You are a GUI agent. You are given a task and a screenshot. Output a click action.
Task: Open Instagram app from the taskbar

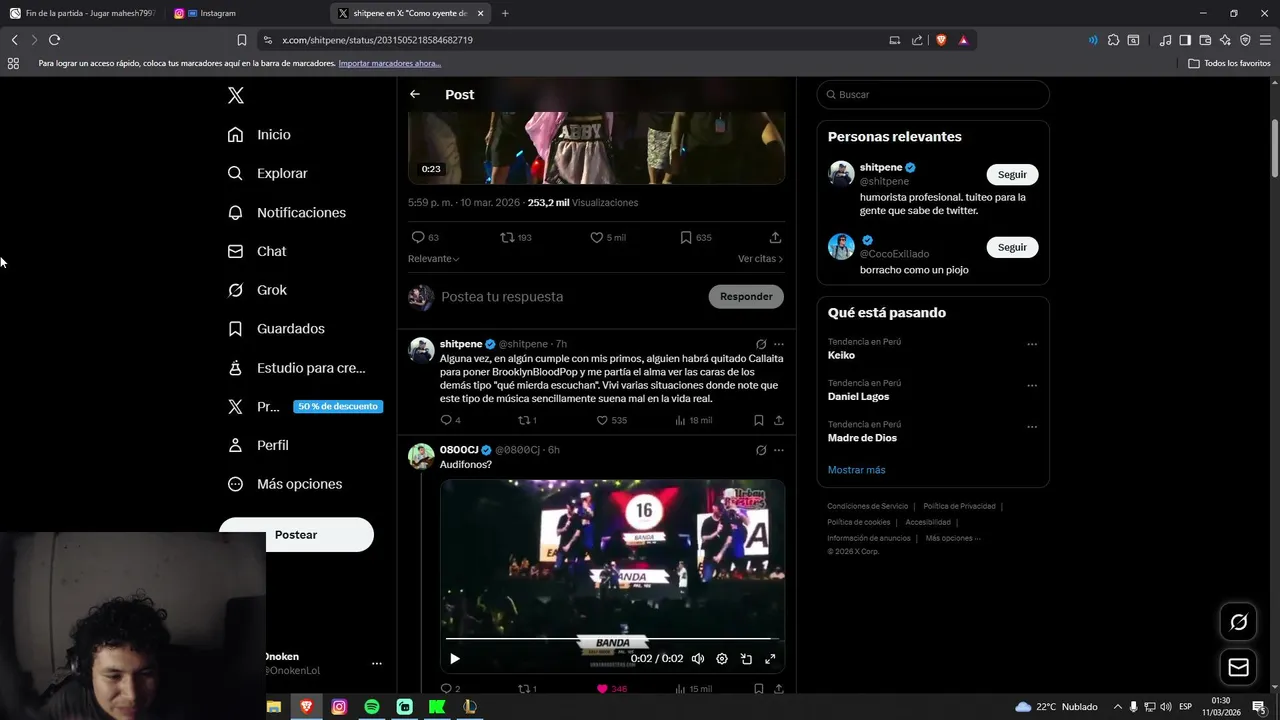pos(339,707)
